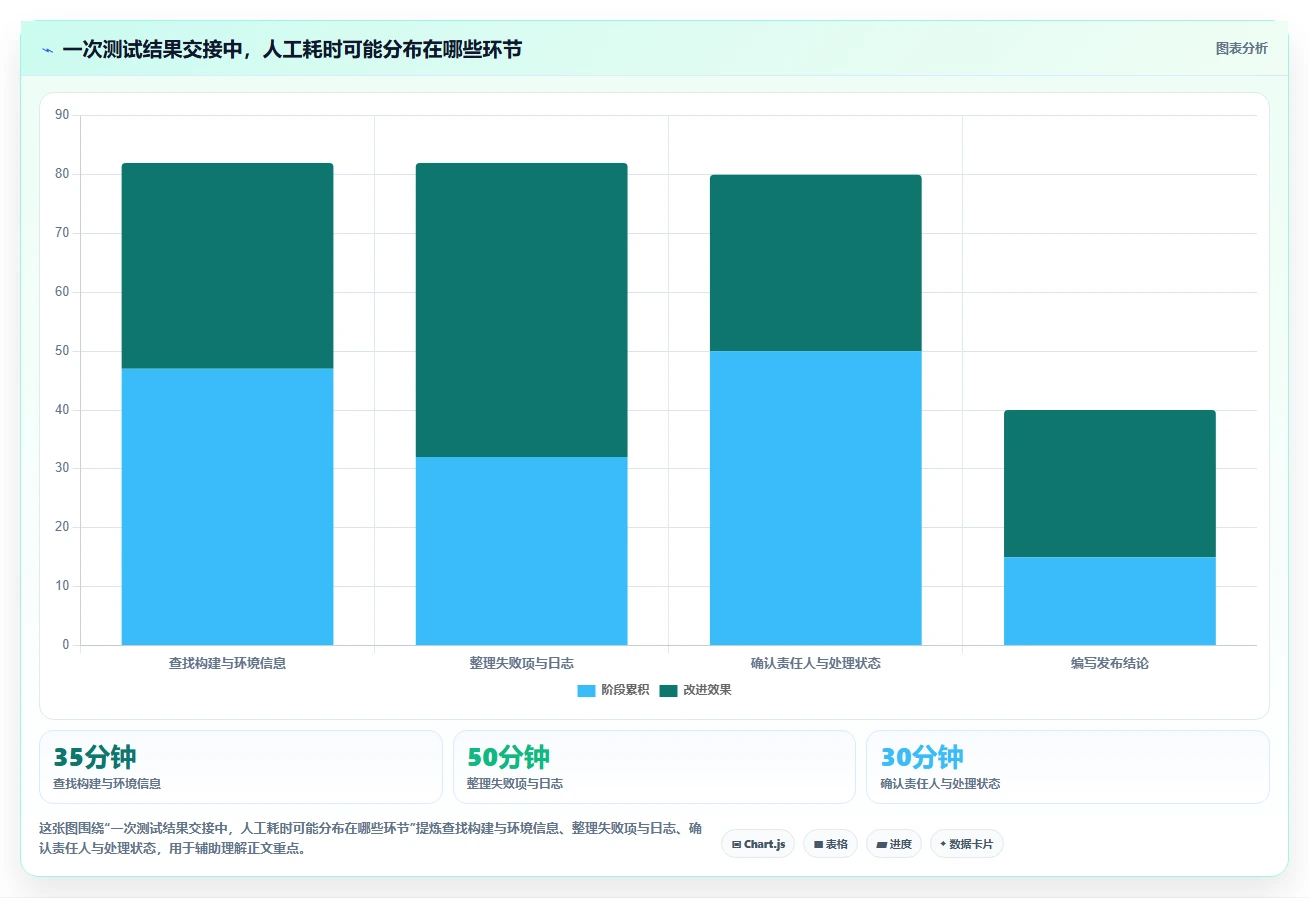Click the 进度 tag icon
The height and width of the screenshot is (898, 1309).
click(881, 844)
